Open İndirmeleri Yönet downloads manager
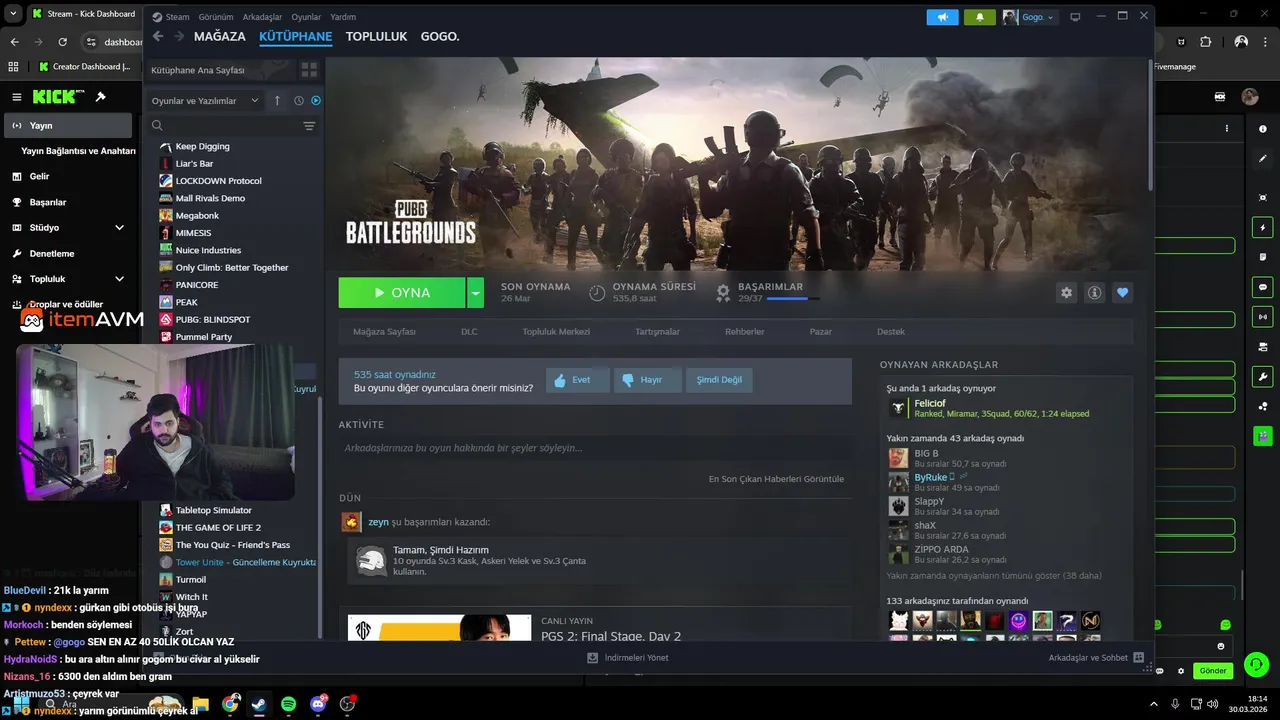Screen dimensions: 1280x720 628,658
